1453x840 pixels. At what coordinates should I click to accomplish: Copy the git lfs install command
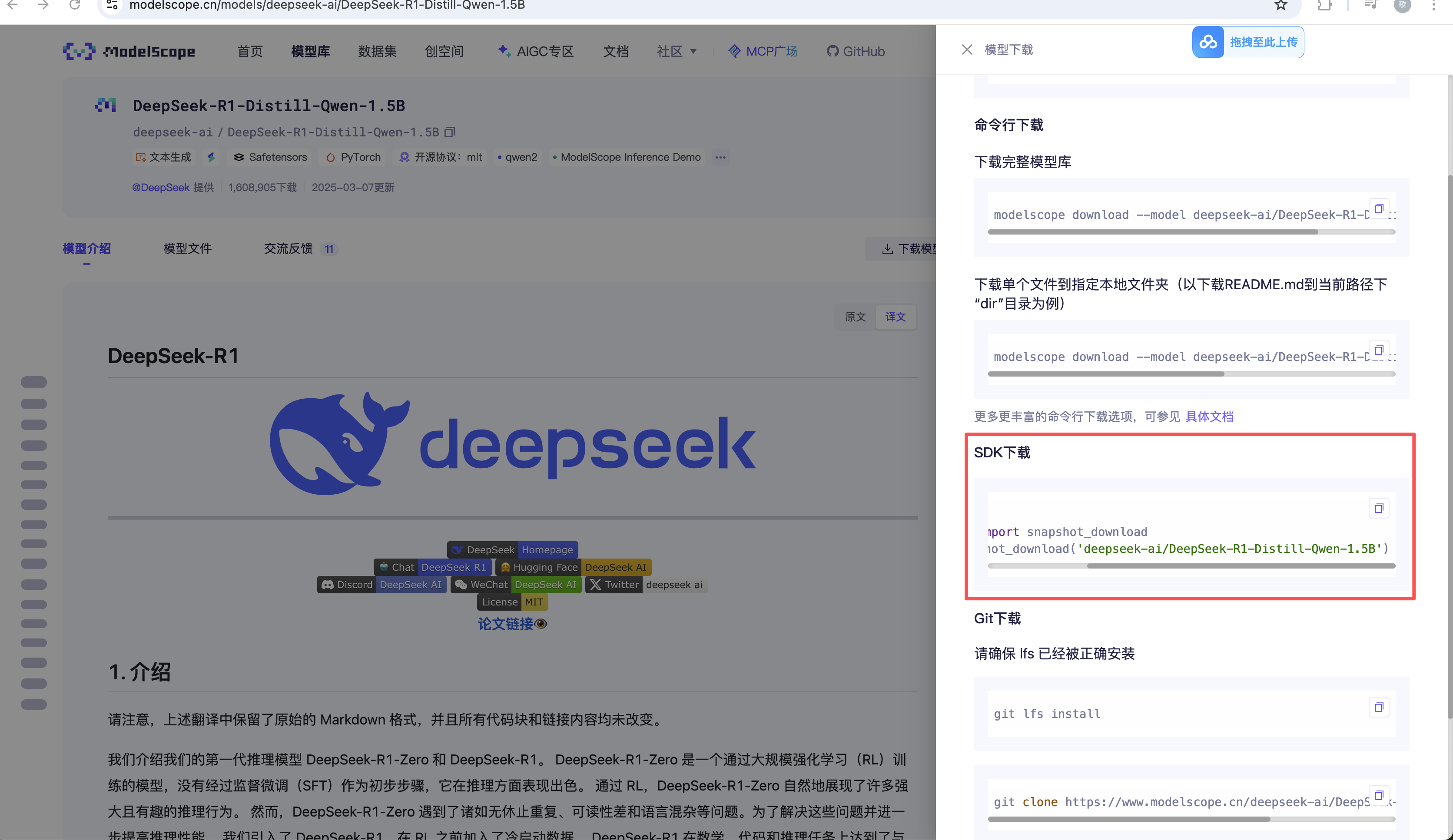coord(1379,707)
